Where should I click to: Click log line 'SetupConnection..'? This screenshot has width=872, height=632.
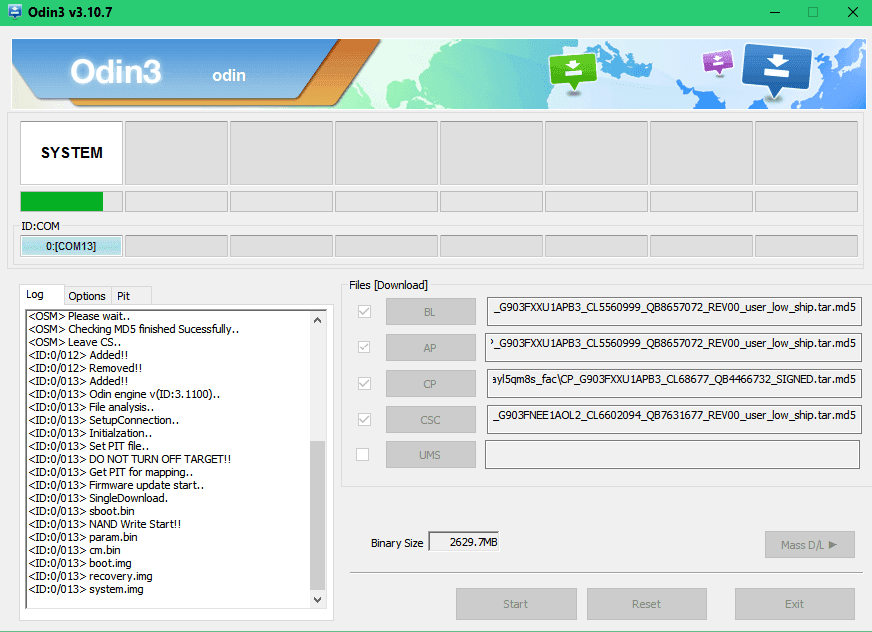point(103,420)
